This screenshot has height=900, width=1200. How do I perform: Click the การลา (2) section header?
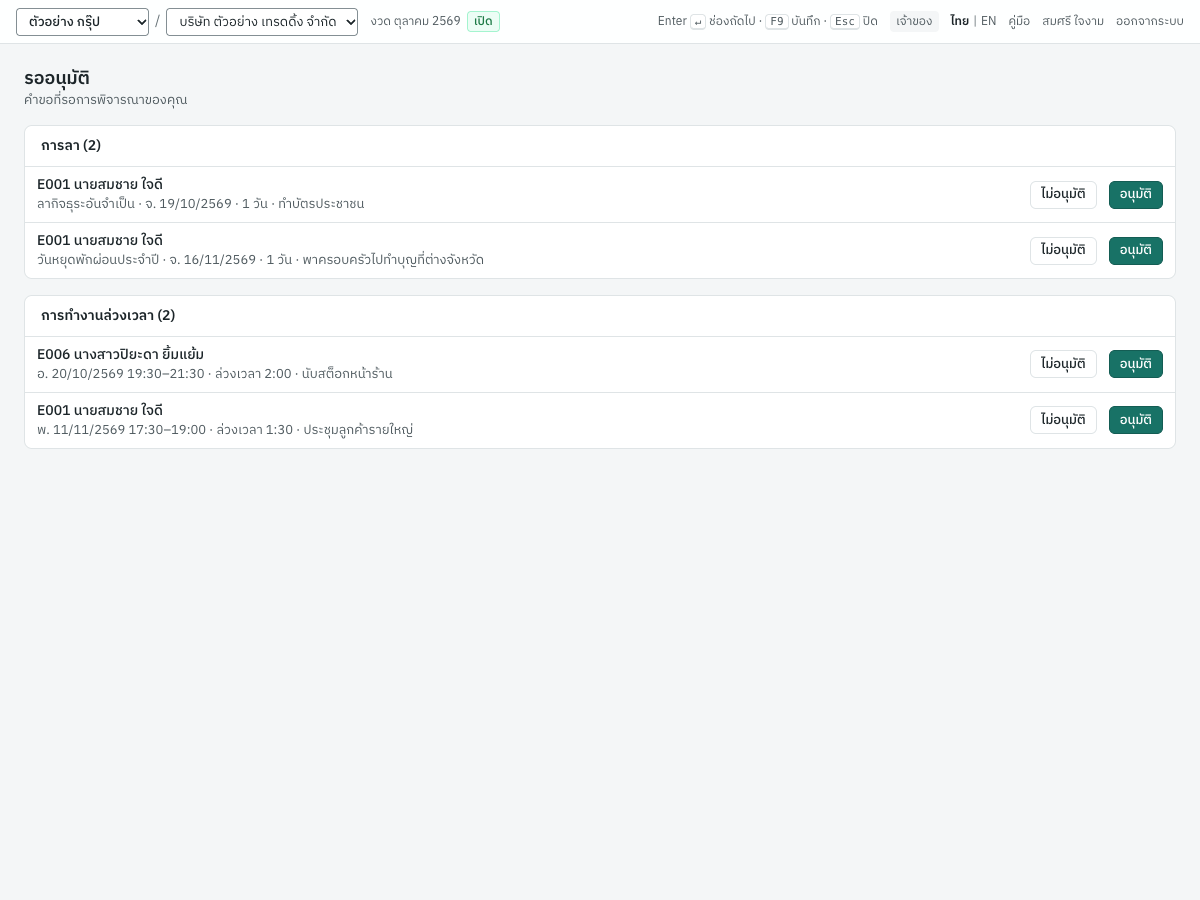click(x=71, y=146)
